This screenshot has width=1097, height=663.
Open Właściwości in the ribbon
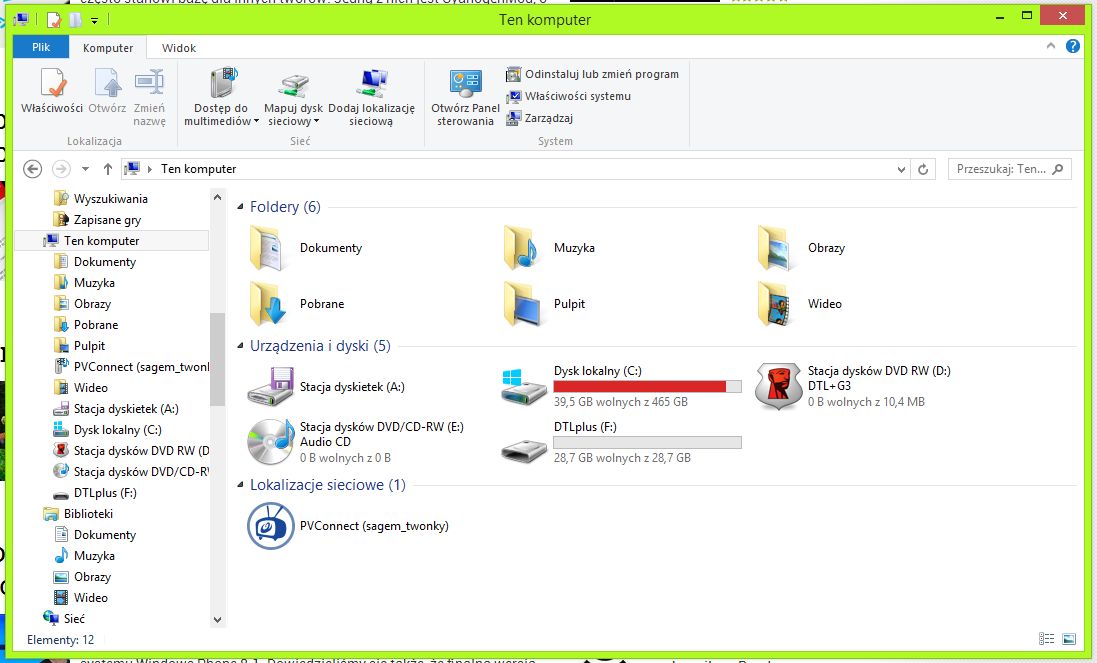point(52,91)
